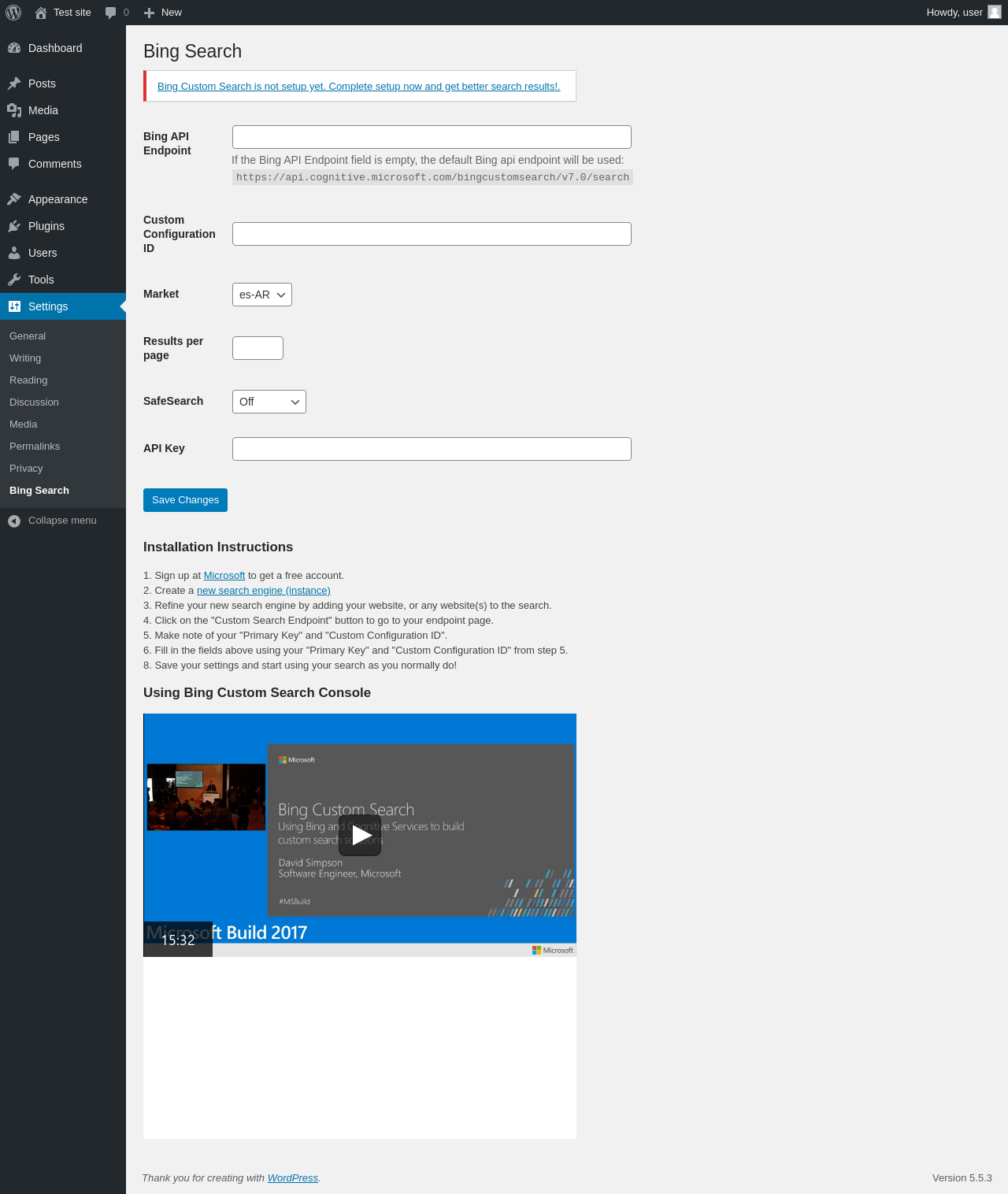The image size is (1008, 1194).
Task: Go to Posts menu item
Action: 63,83
